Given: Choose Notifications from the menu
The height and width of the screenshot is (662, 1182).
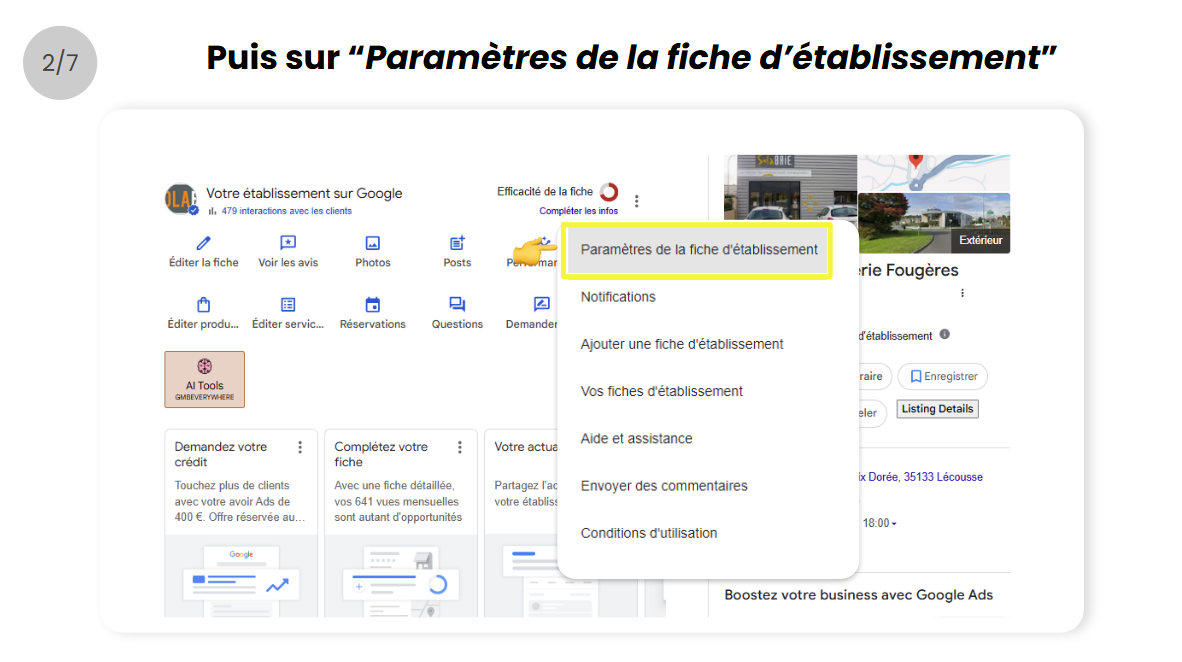Looking at the screenshot, I should click(x=618, y=297).
